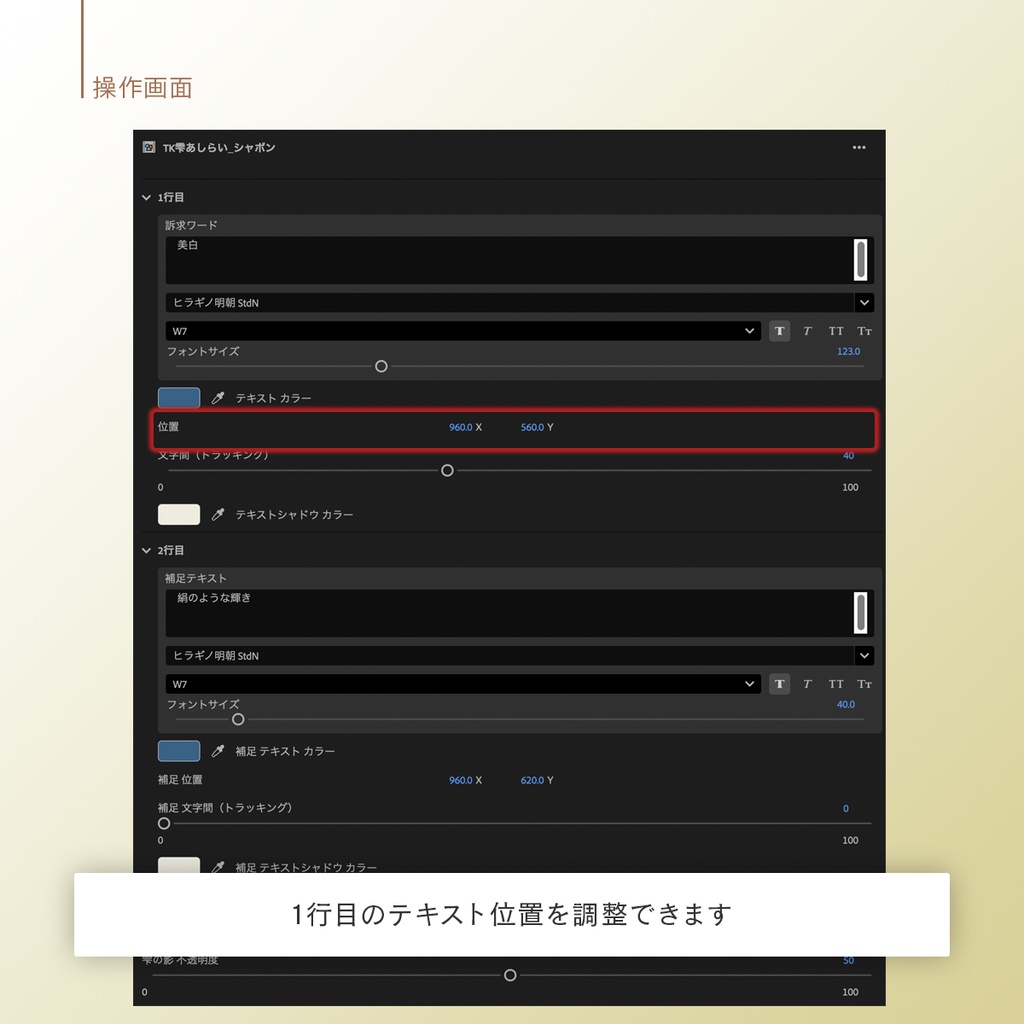Screen dimensions: 1024x1024
Task: Toggle all caps in 2行目 section
Action: coord(836,684)
